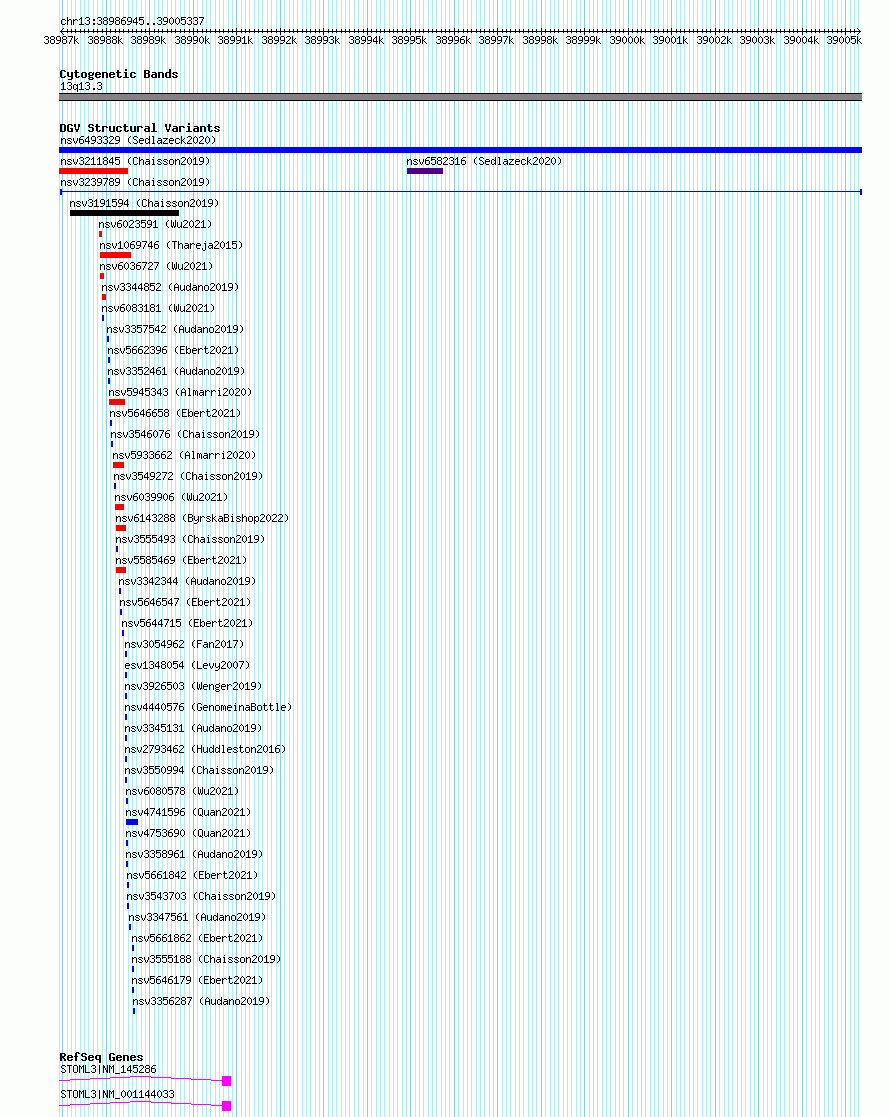Select the RefSeq Genes track title
890x1117 pixels.
[101, 1057]
